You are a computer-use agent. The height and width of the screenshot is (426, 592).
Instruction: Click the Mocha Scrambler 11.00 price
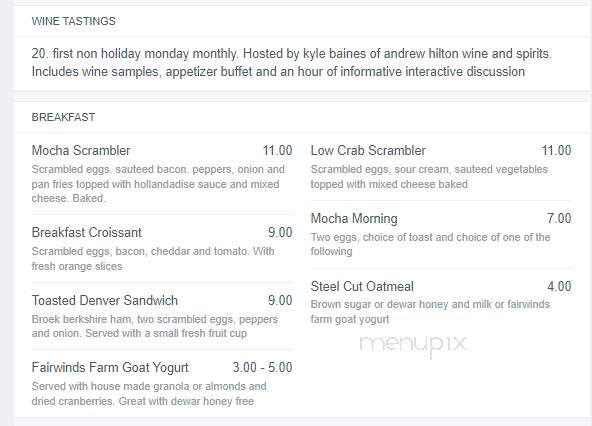(278, 150)
